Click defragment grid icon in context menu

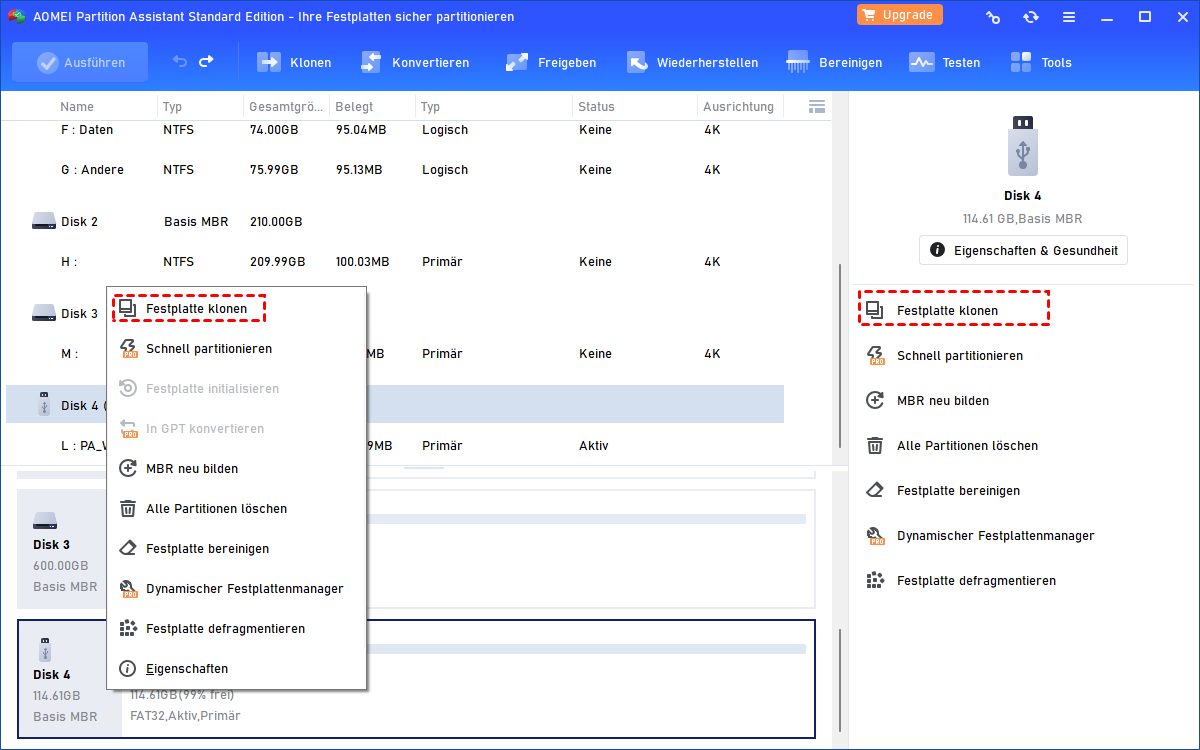click(128, 629)
